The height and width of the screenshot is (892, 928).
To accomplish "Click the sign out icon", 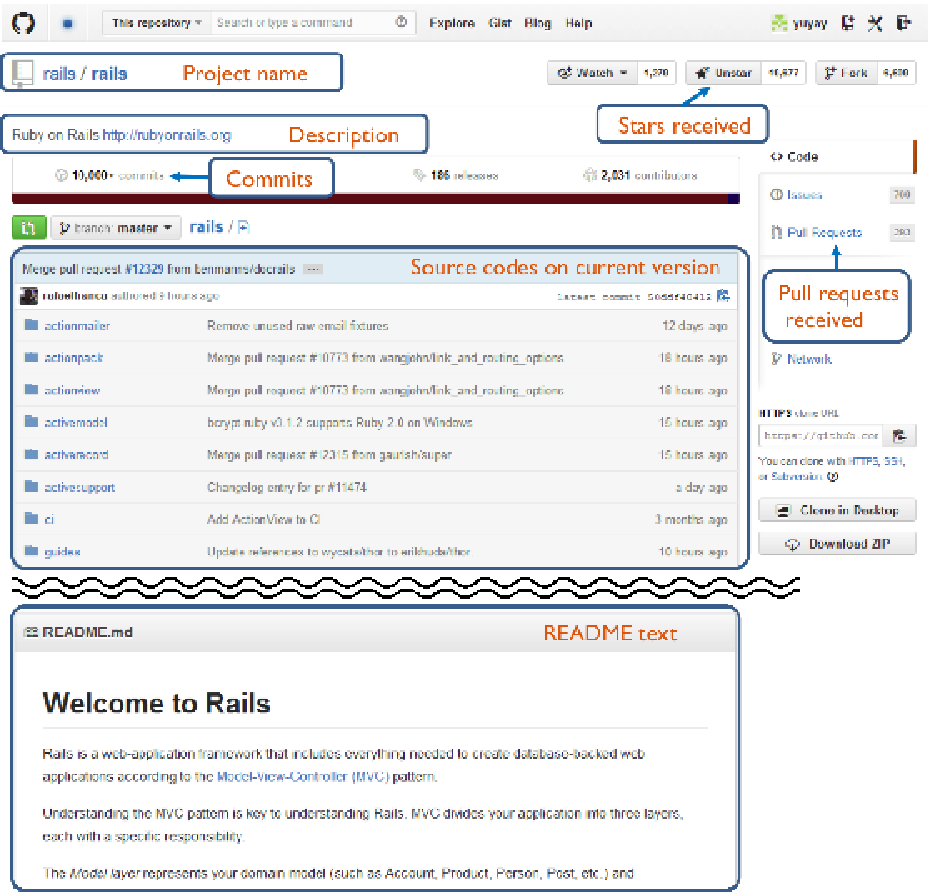I will tap(904, 23).
